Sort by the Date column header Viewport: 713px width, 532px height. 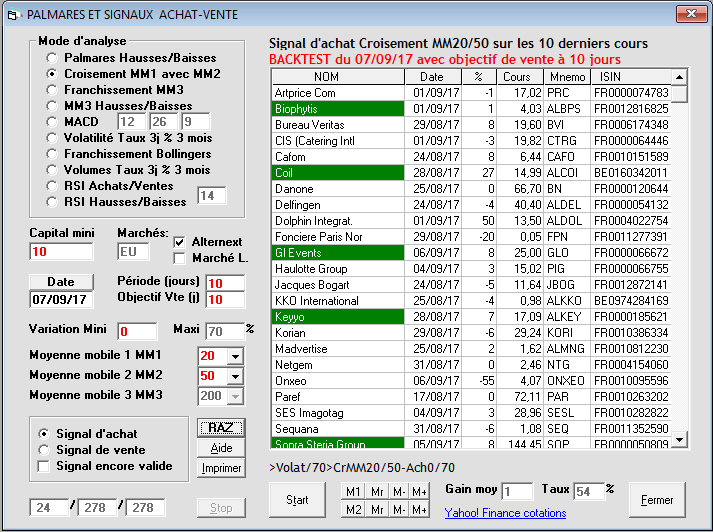[x=433, y=77]
